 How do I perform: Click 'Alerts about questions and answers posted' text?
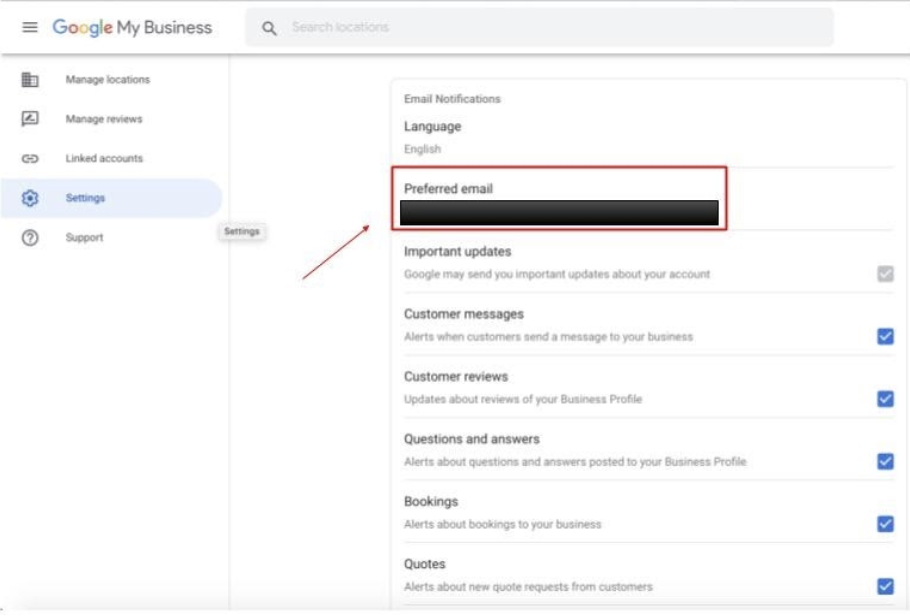pos(575,462)
